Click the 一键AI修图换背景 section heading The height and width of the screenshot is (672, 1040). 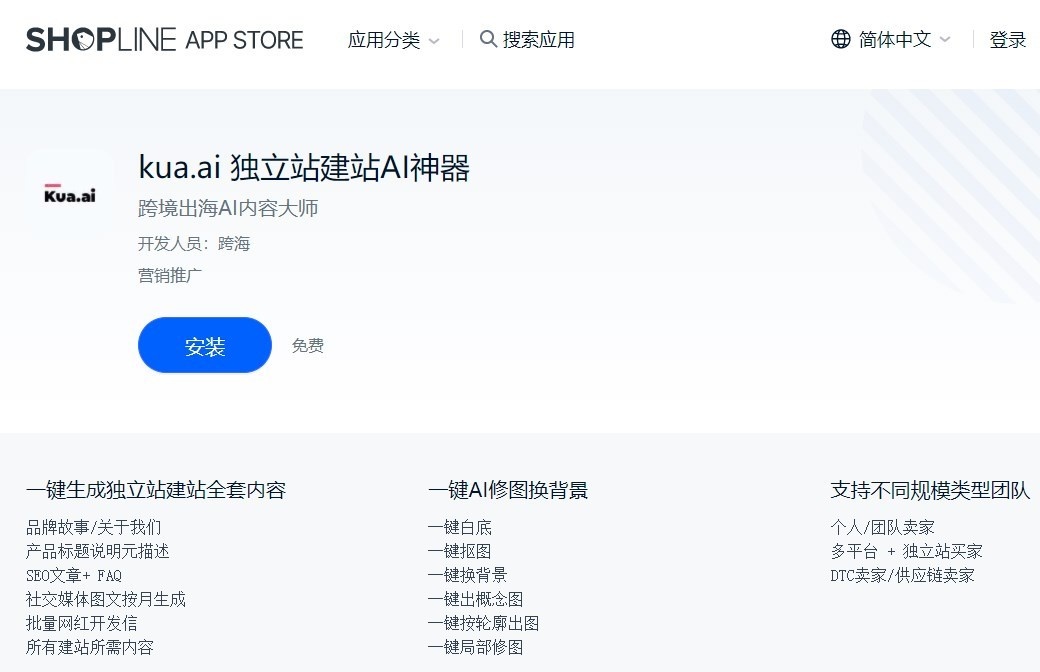click(508, 490)
